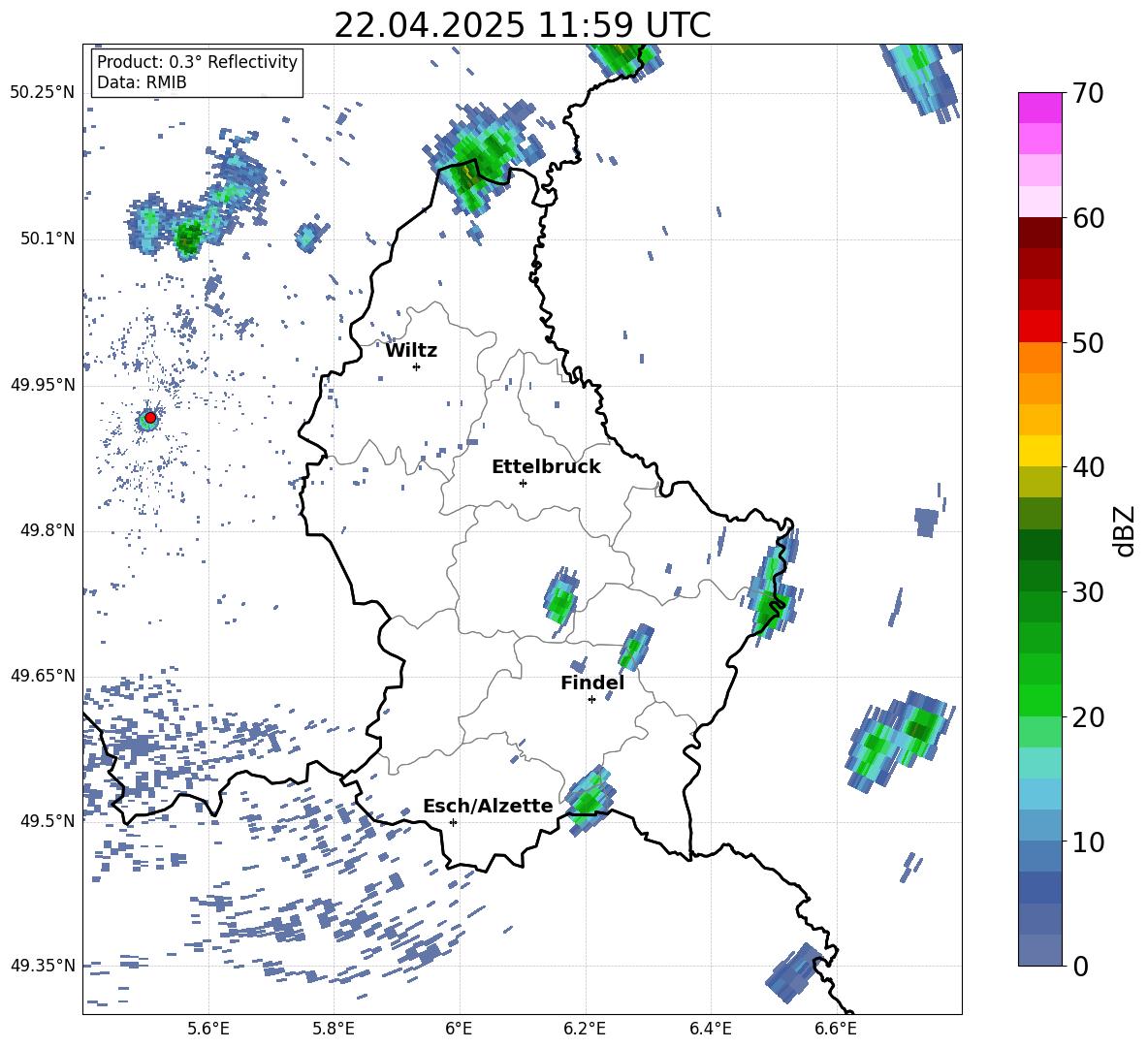Click the 'Ettelbruck' map label
Viewport: 1148px width, 1048px height.
pyautogui.click(x=546, y=467)
